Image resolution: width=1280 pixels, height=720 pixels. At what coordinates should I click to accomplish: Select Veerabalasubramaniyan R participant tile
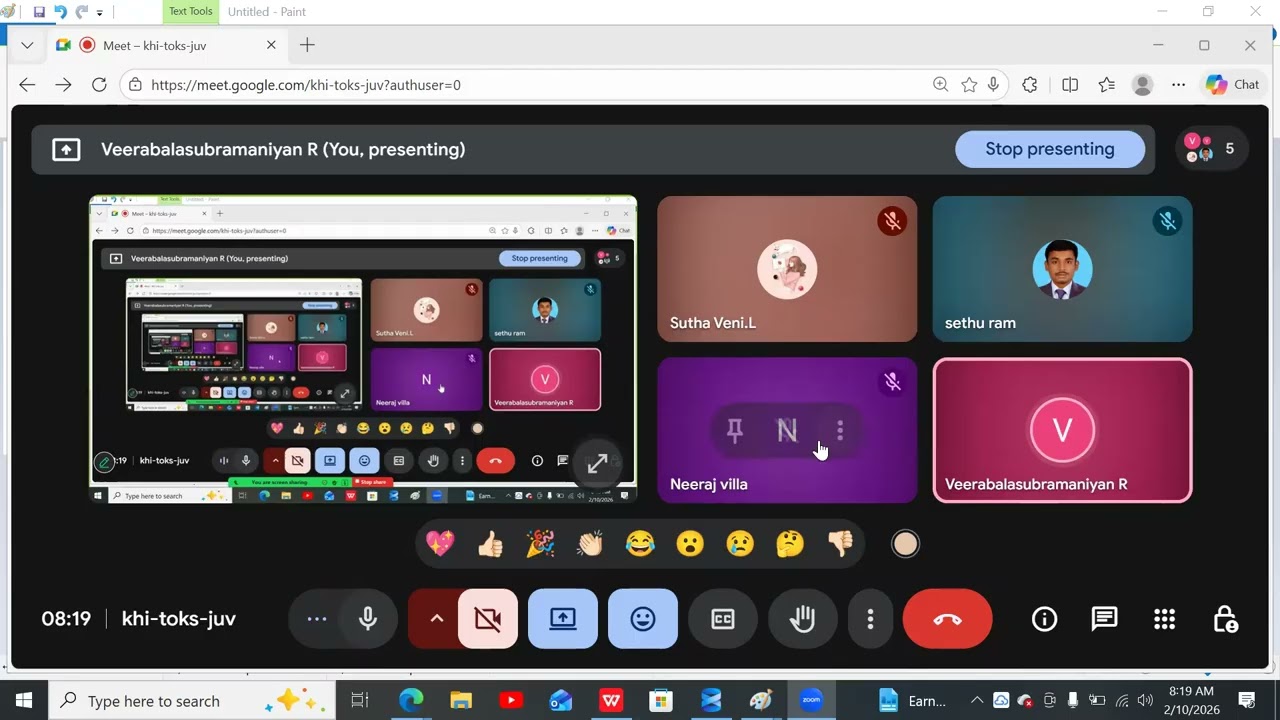click(1062, 430)
